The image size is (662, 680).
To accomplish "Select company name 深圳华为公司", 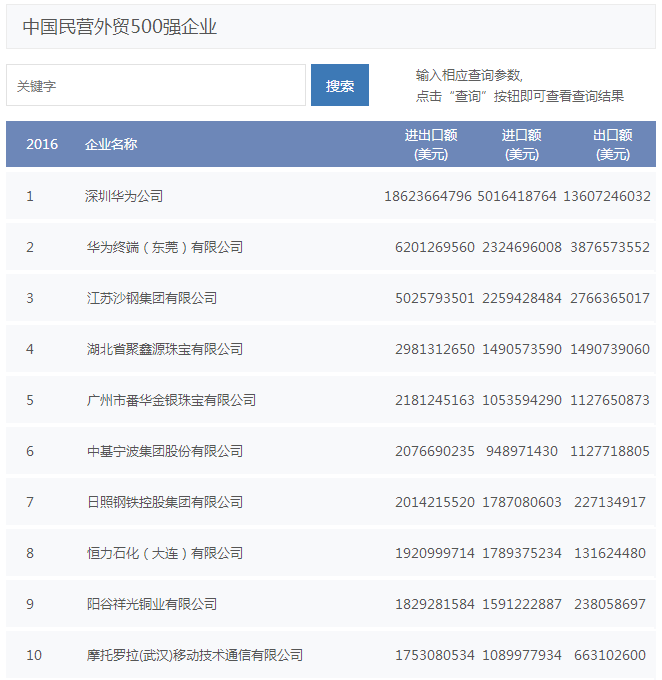I will [124, 196].
